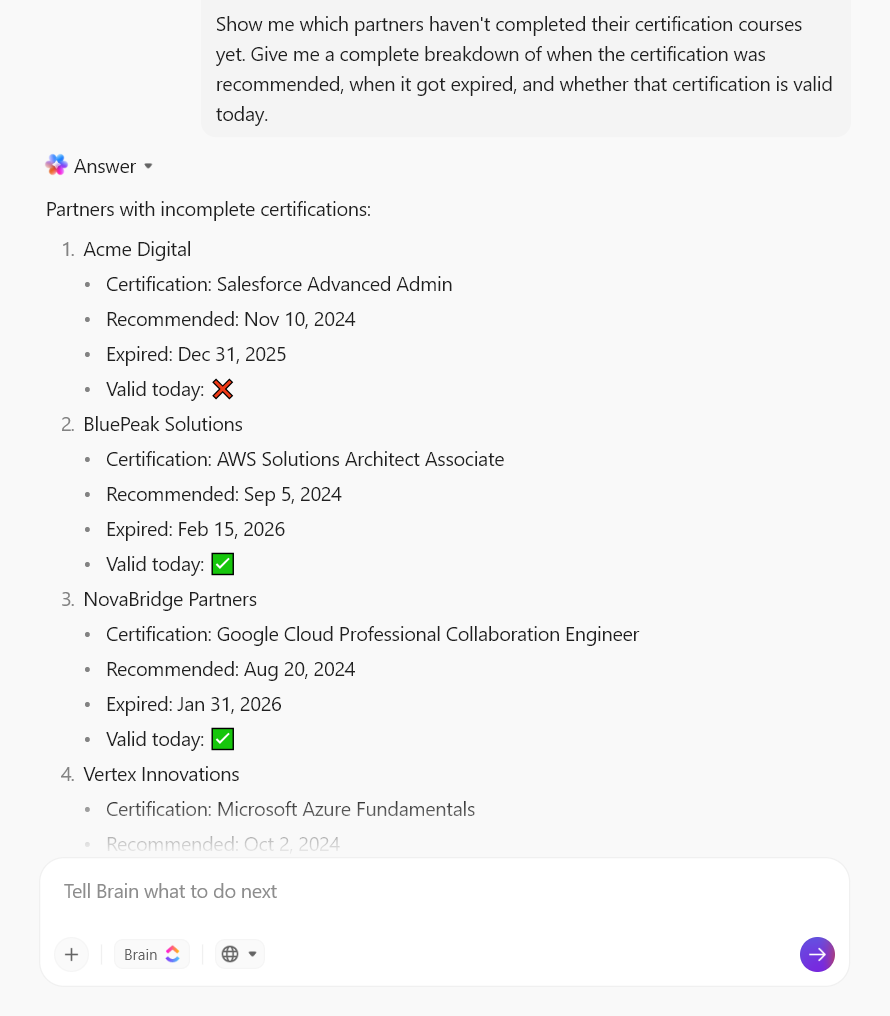
Task: Select the NovaBridge Partners list item
Action: pos(170,599)
